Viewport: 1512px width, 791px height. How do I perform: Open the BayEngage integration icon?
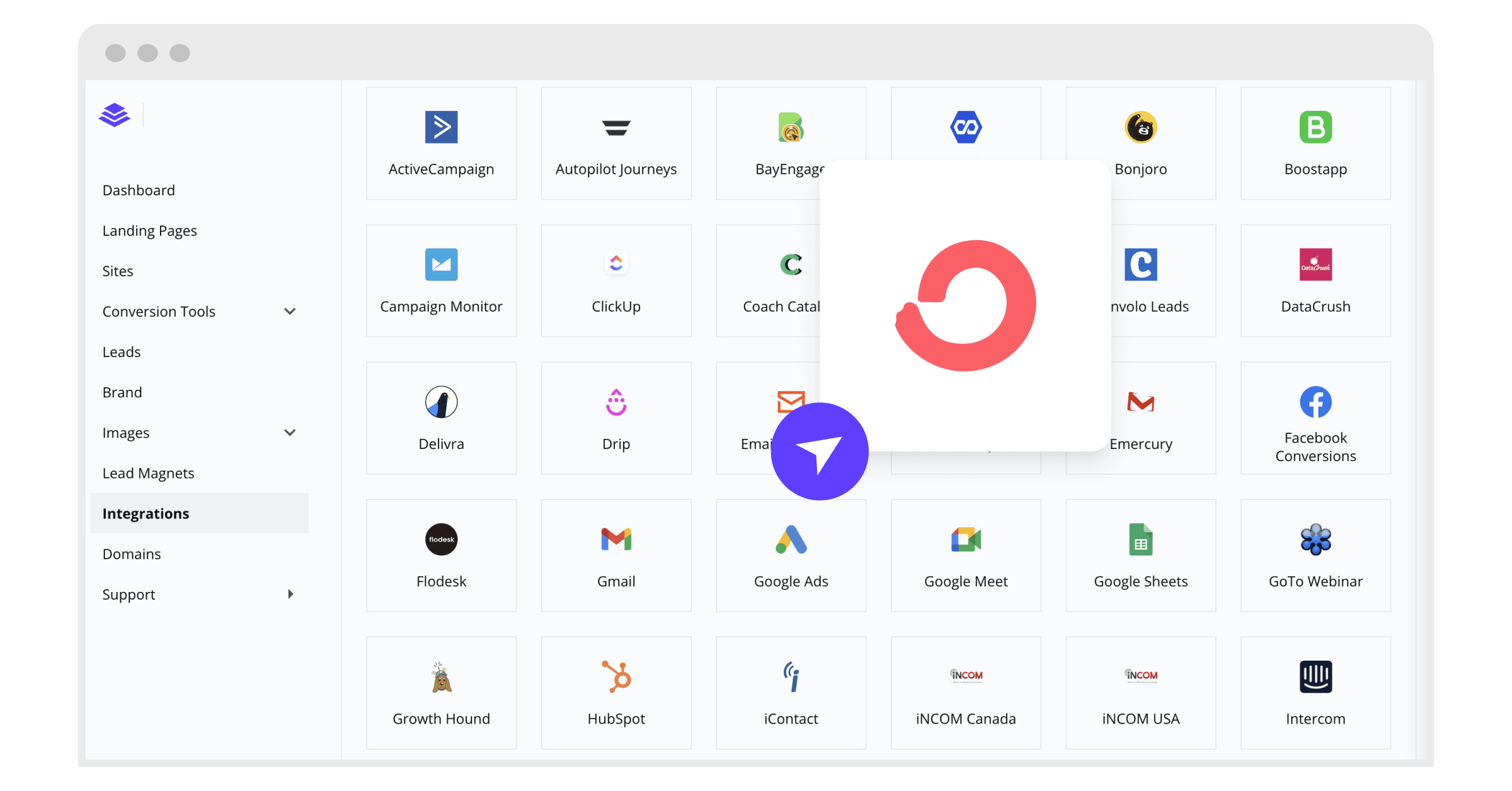[791, 127]
